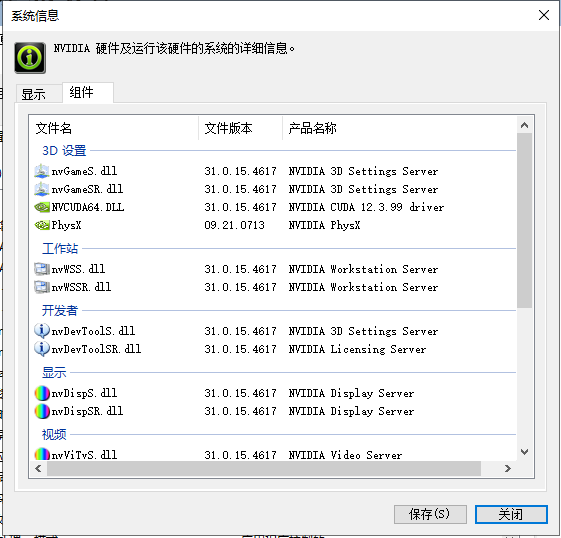Image resolution: width=561 pixels, height=538 pixels.
Task: Select the nvGameSR.dll file name
Action: tap(87, 189)
